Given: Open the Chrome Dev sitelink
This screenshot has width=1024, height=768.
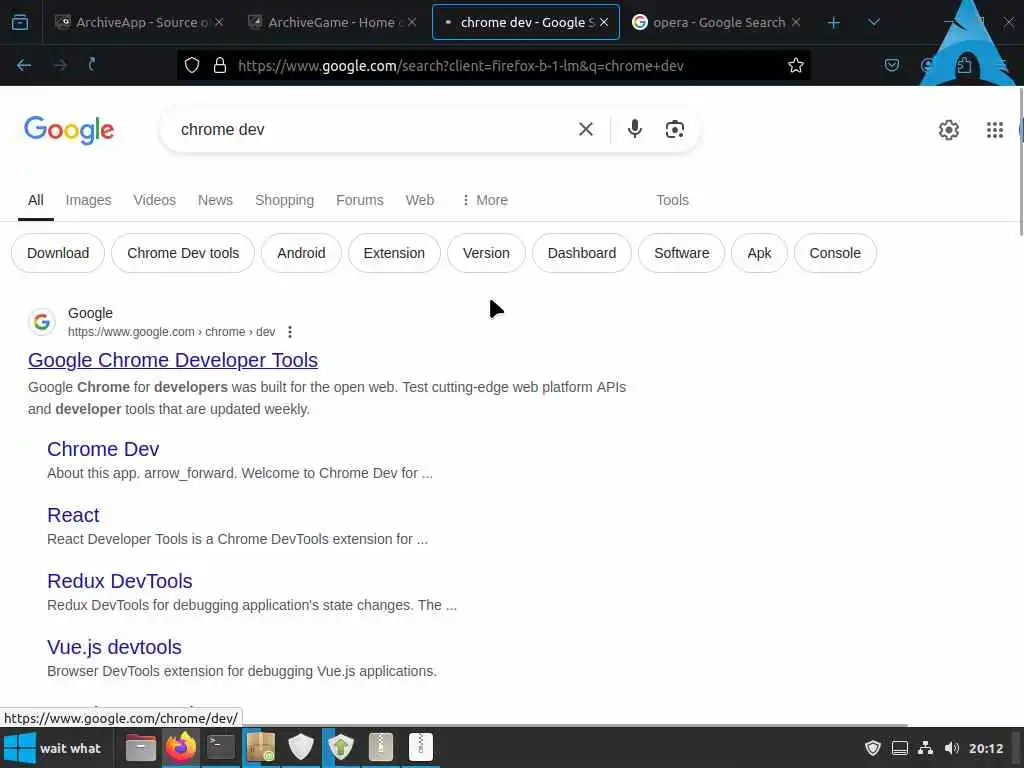Looking at the screenshot, I should [103, 449].
